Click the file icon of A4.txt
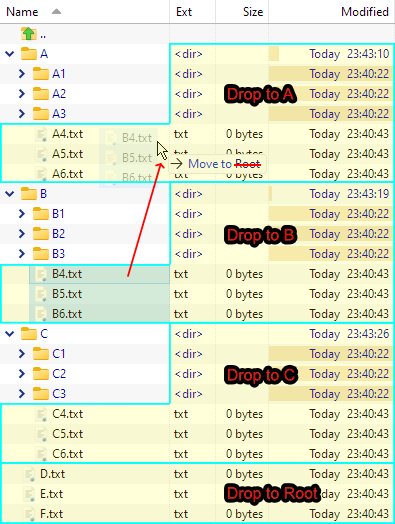Image resolution: width=395 pixels, height=524 pixels. click(x=41, y=134)
